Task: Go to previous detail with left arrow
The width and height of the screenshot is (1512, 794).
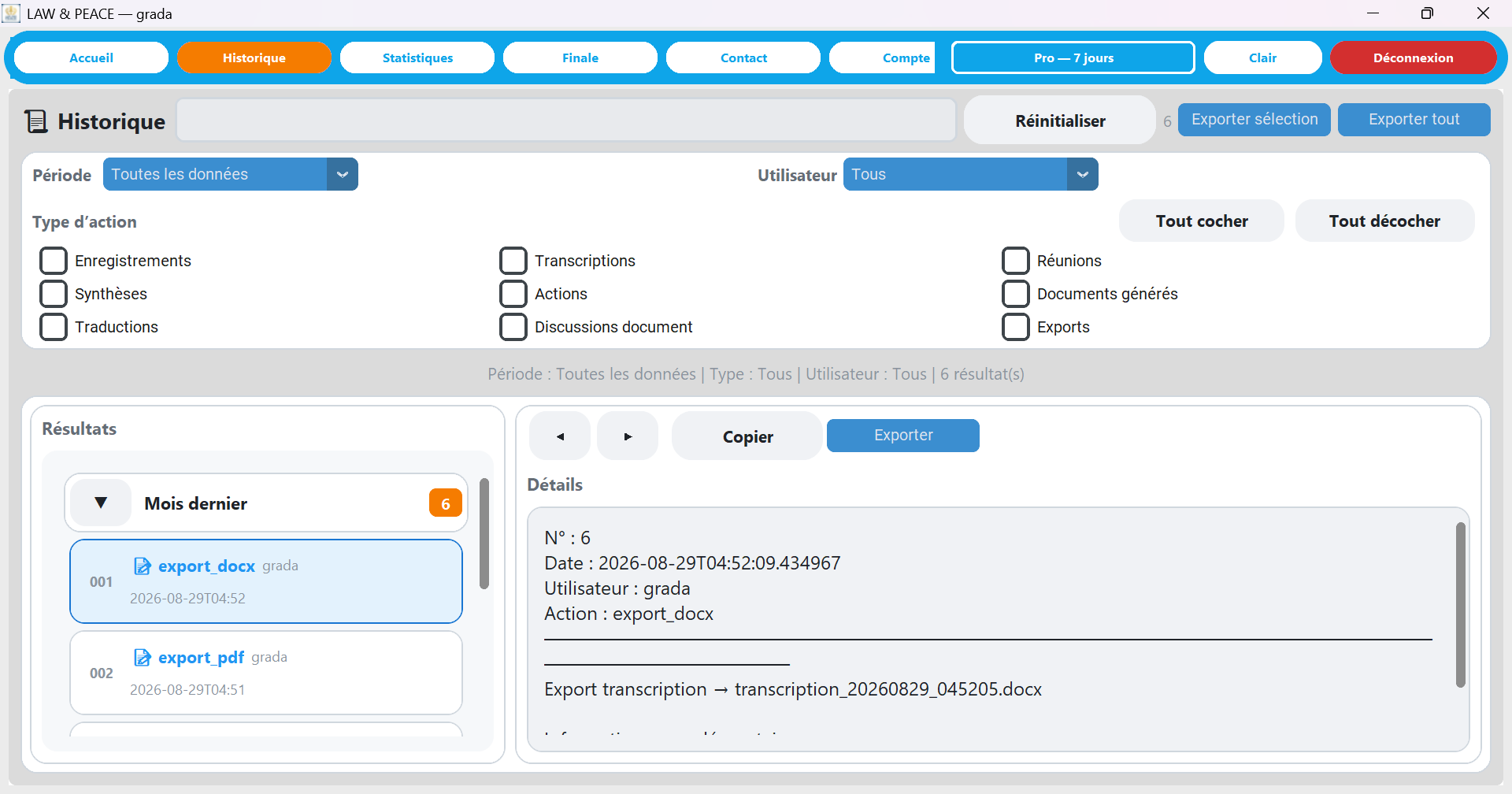Action: click(x=560, y=436)
